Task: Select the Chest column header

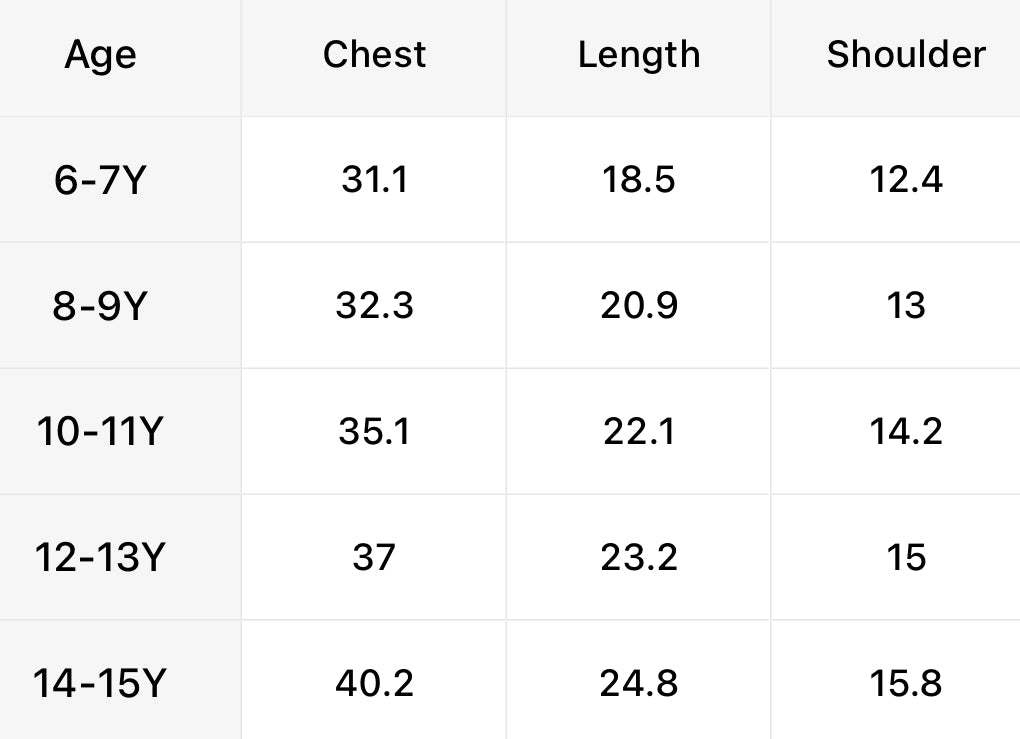Action: pos(374,55)
